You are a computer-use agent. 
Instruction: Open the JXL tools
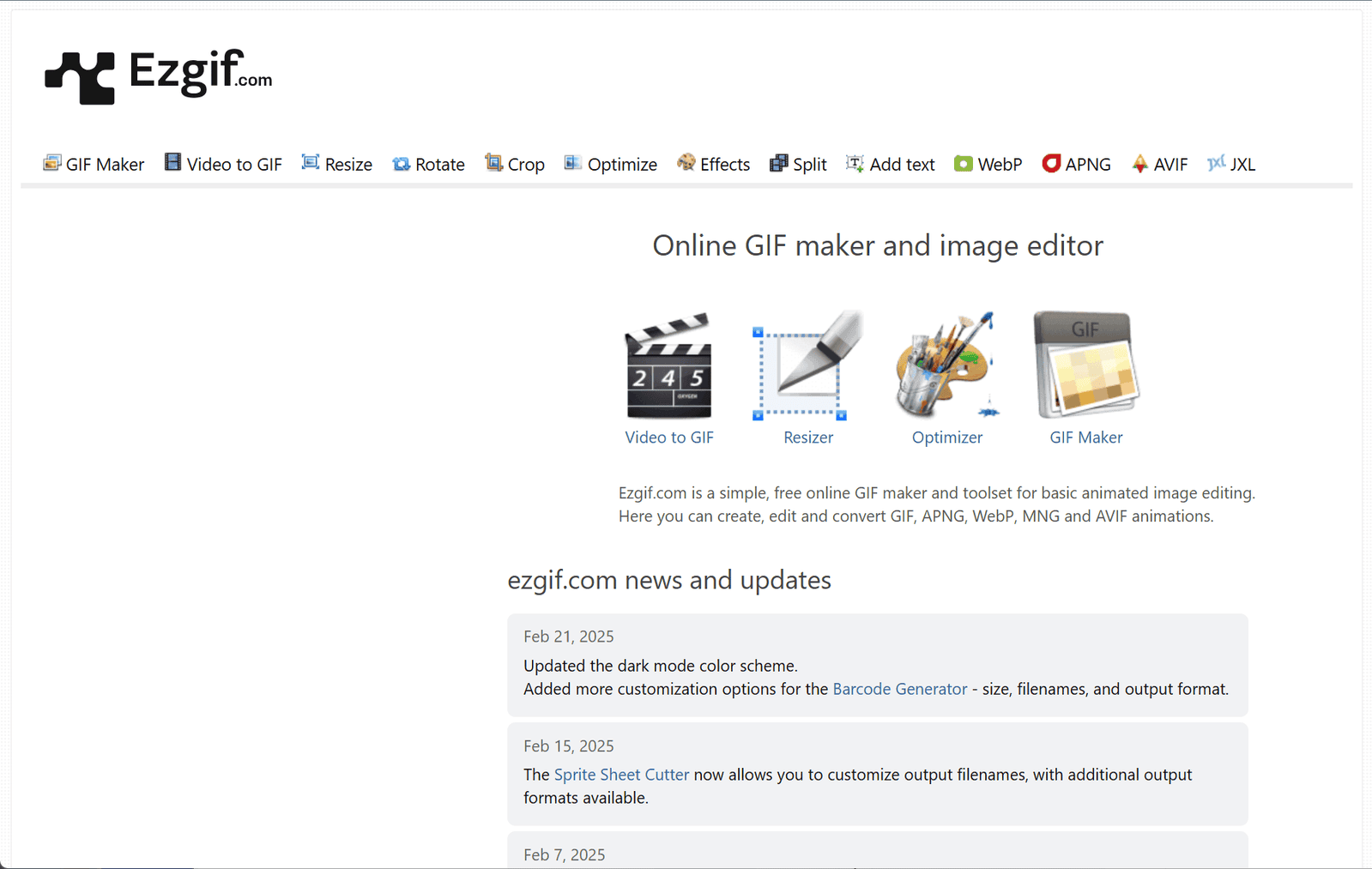tap(1232, 164)
